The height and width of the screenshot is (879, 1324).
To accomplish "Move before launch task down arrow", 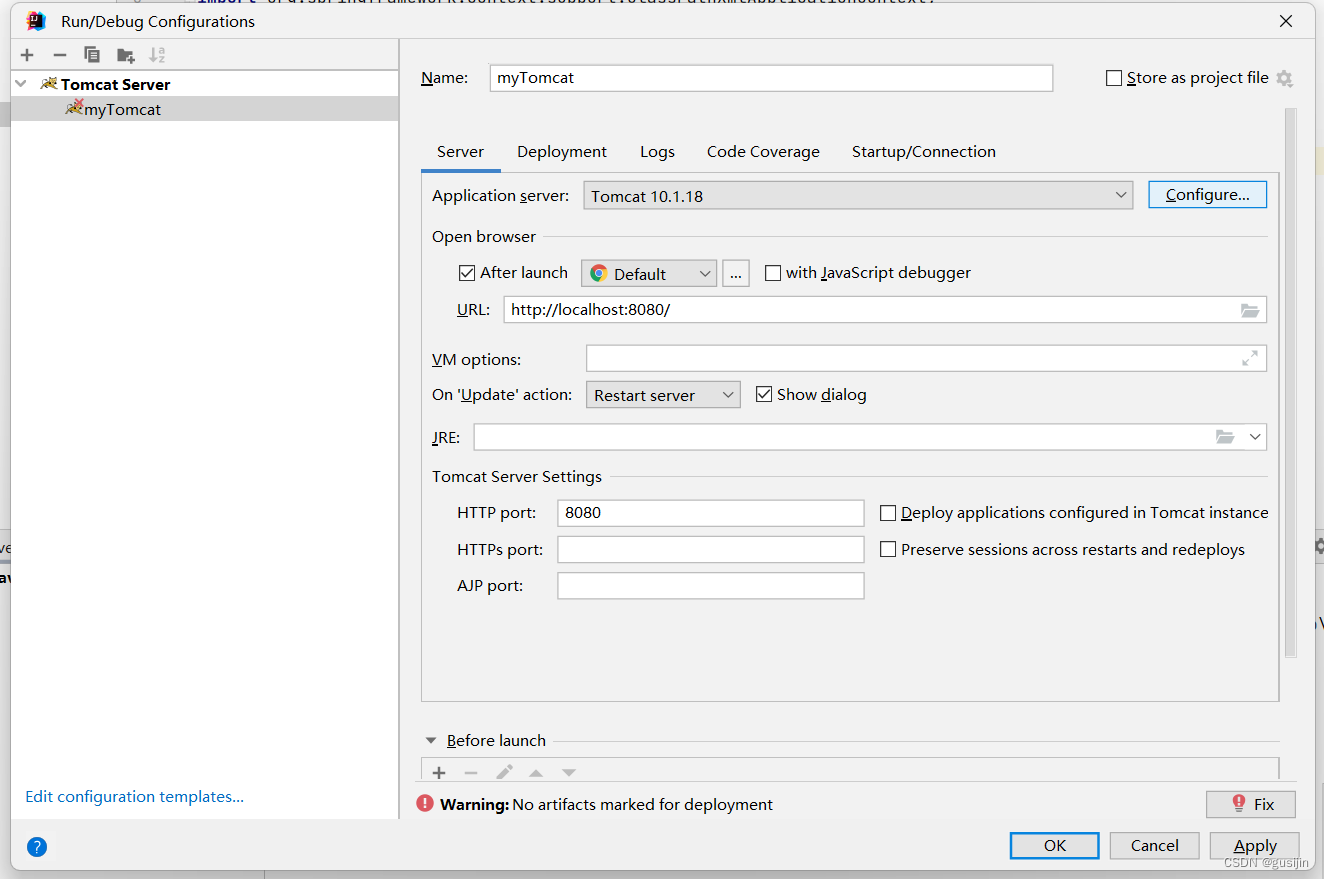I will click(568, 772).
